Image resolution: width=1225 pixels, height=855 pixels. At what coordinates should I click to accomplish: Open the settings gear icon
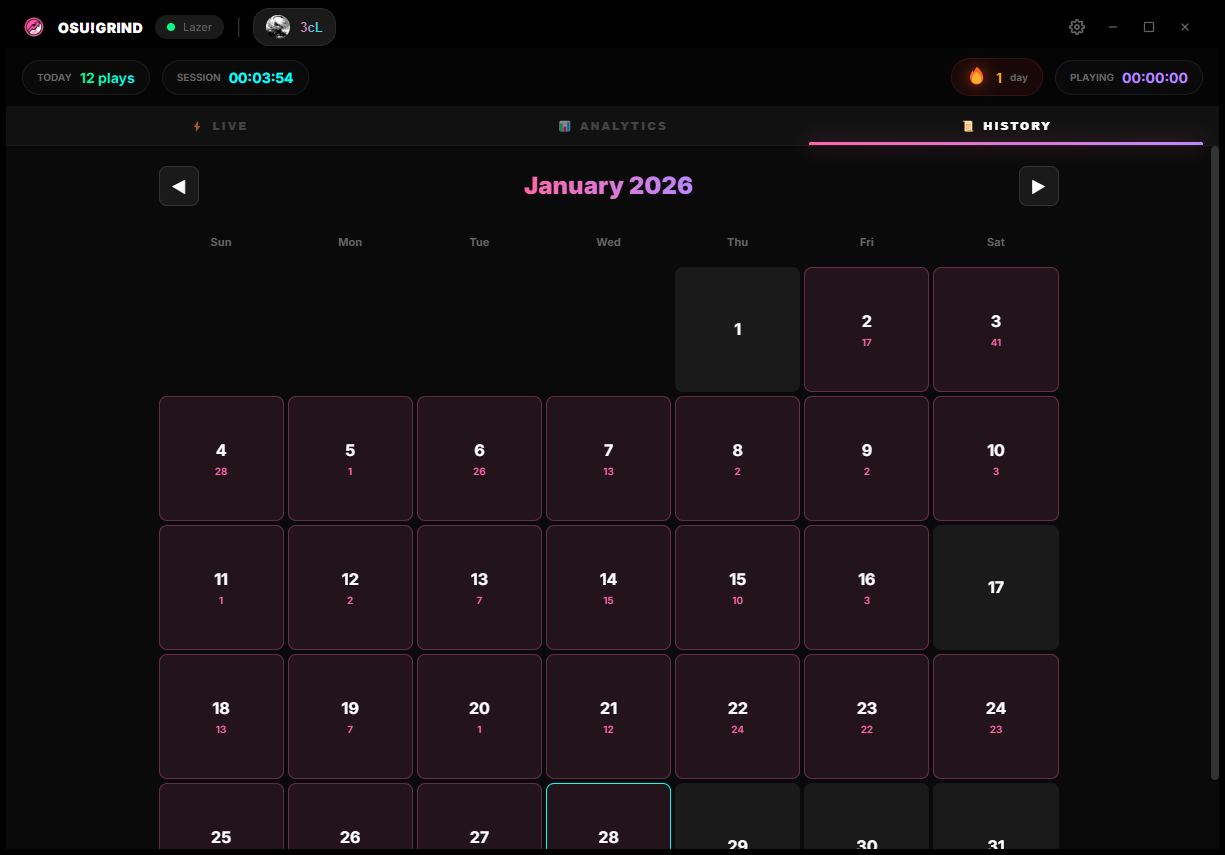click(x=1077, y=27)
